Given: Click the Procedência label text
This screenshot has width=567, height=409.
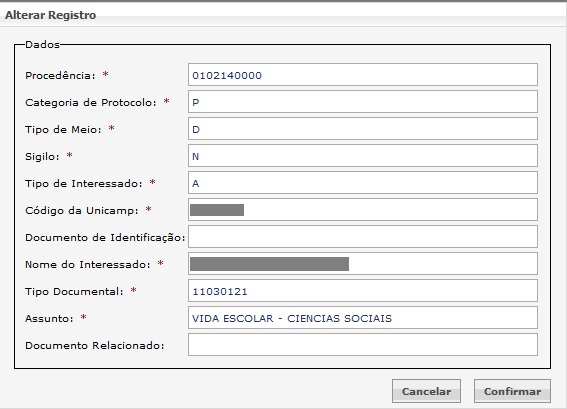Looking at the screenshot, I should coord(60,76).
